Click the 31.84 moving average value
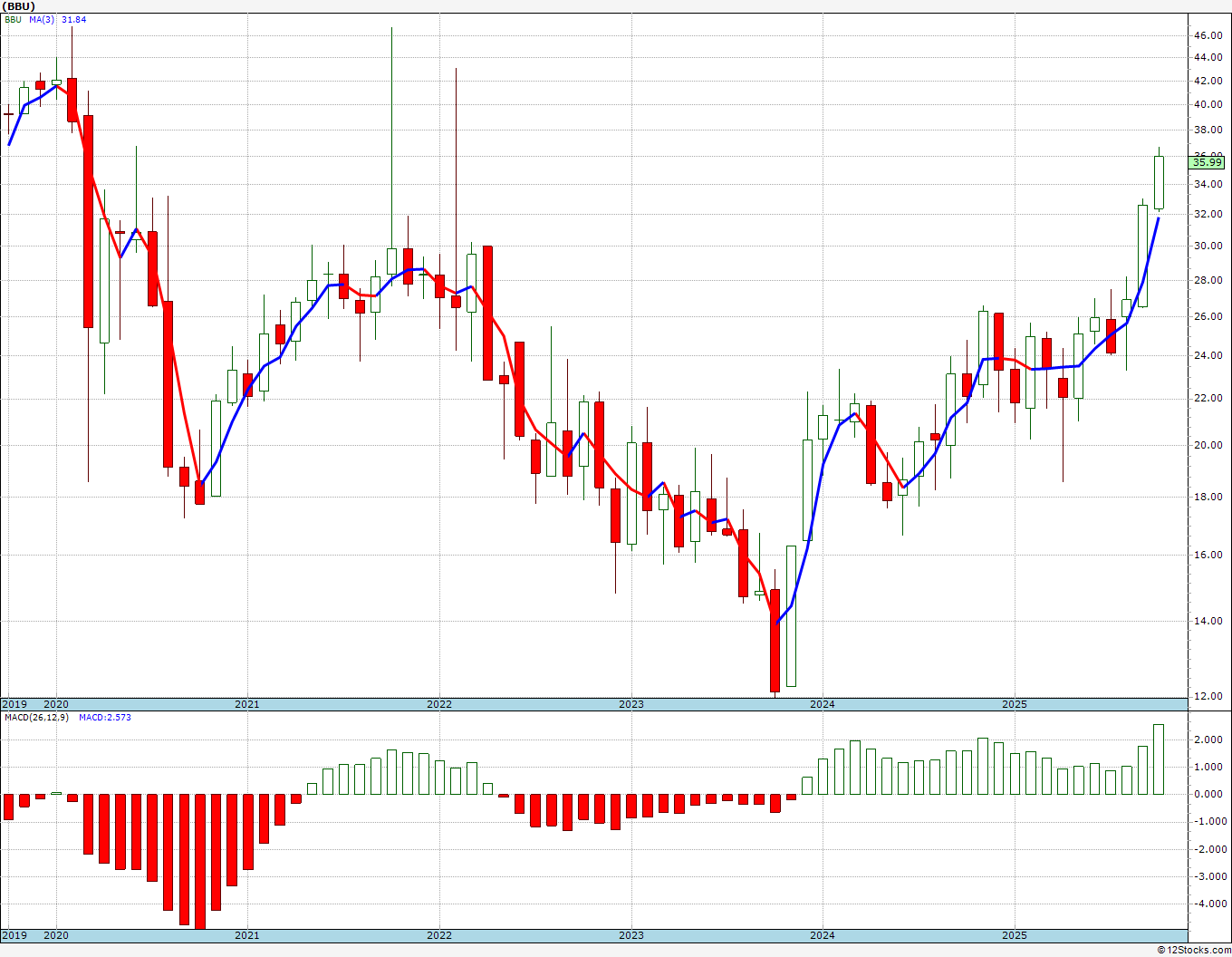This screenshot has height=957, width=1232. 74,19
